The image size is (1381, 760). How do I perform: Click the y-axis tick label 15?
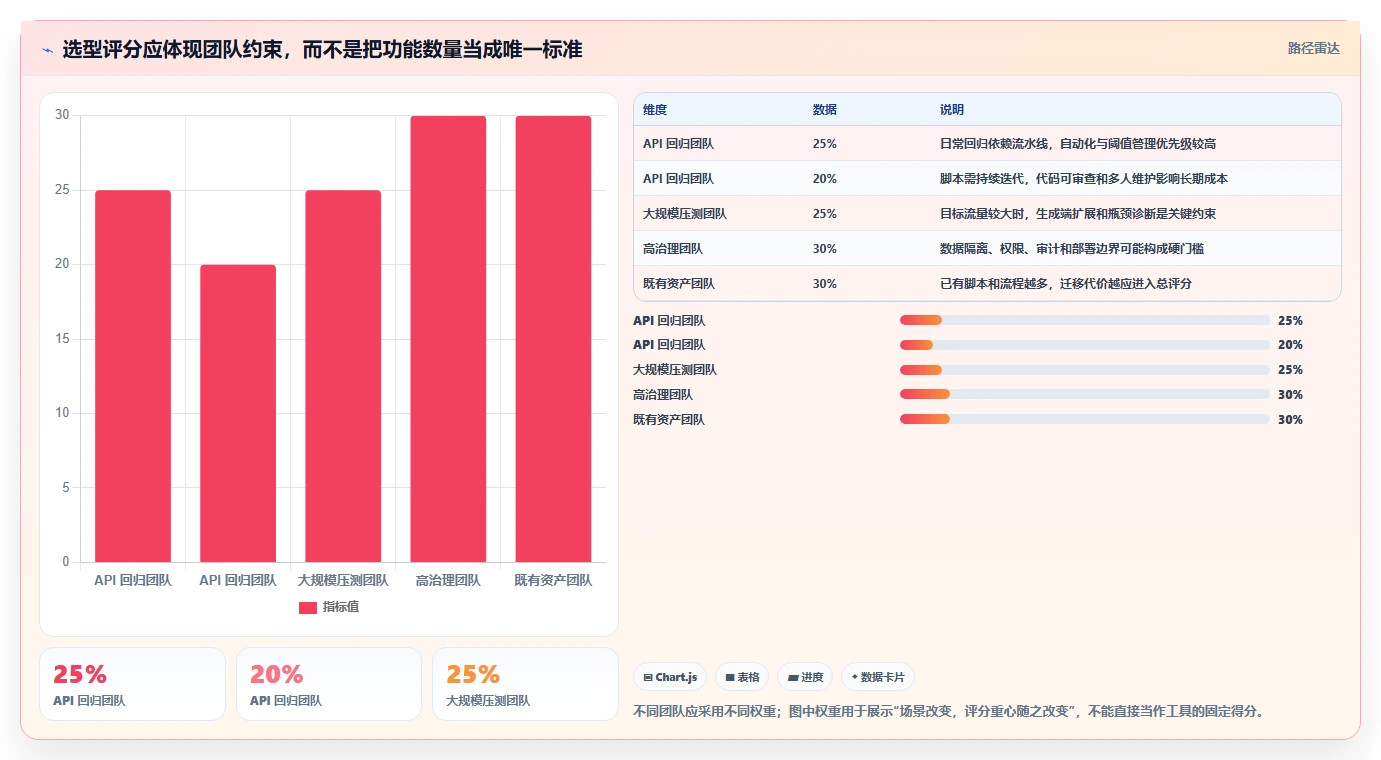[x=62, y=339]
